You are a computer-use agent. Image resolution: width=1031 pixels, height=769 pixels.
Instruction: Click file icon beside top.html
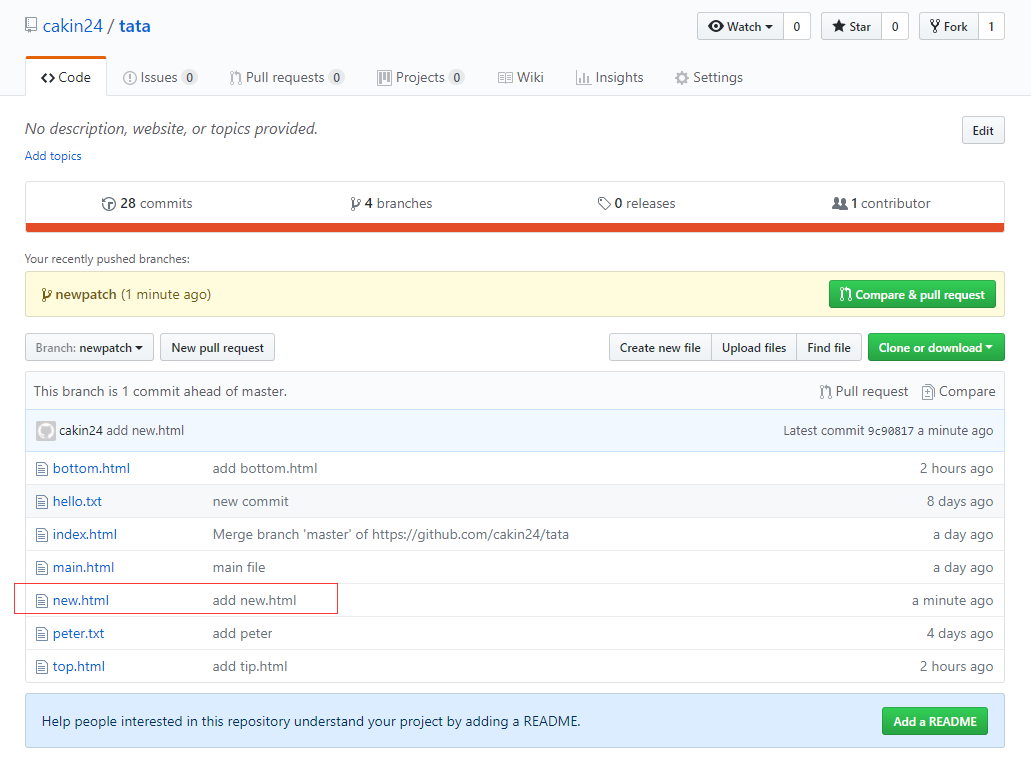(41, 667)
